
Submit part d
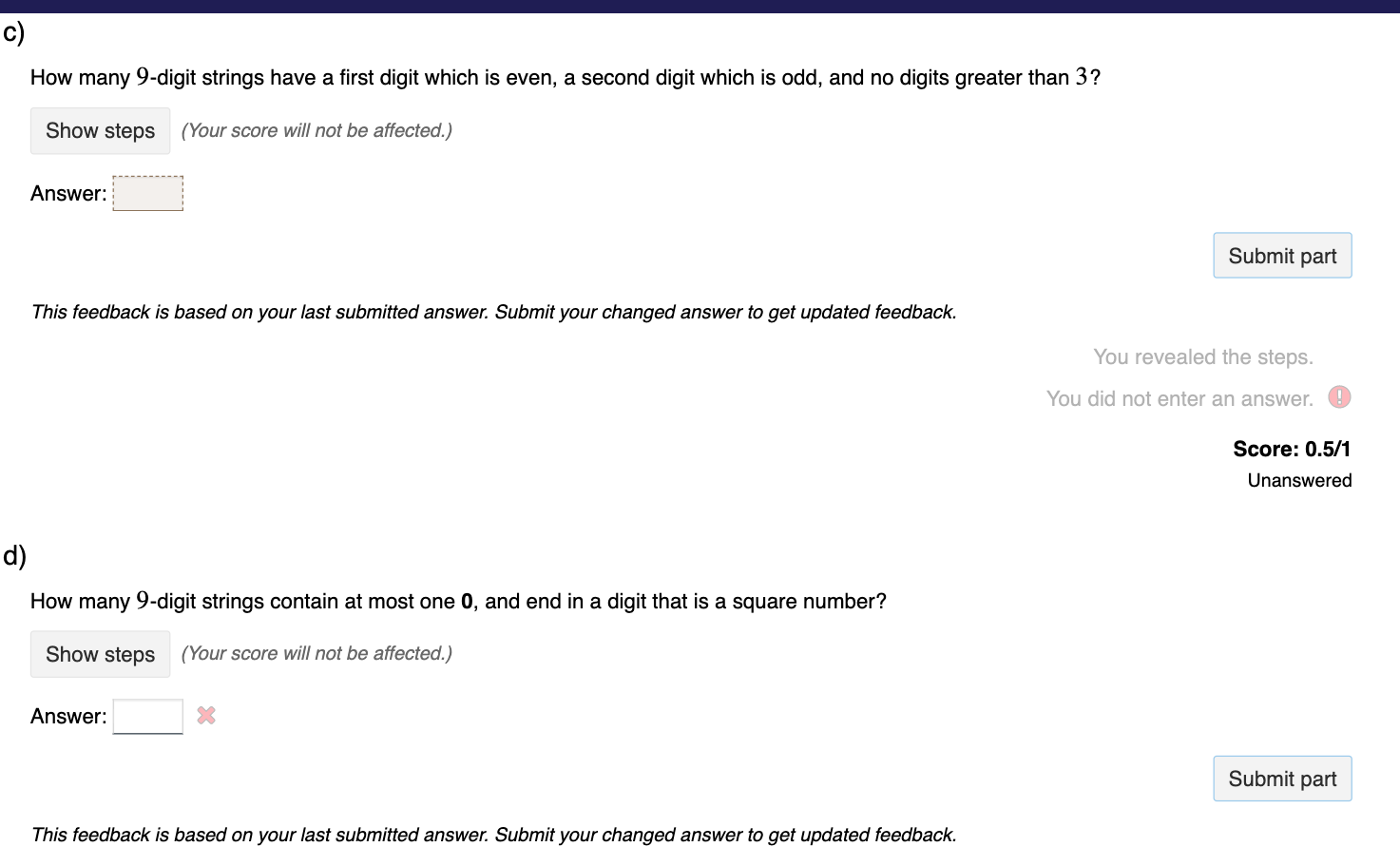1281,778
